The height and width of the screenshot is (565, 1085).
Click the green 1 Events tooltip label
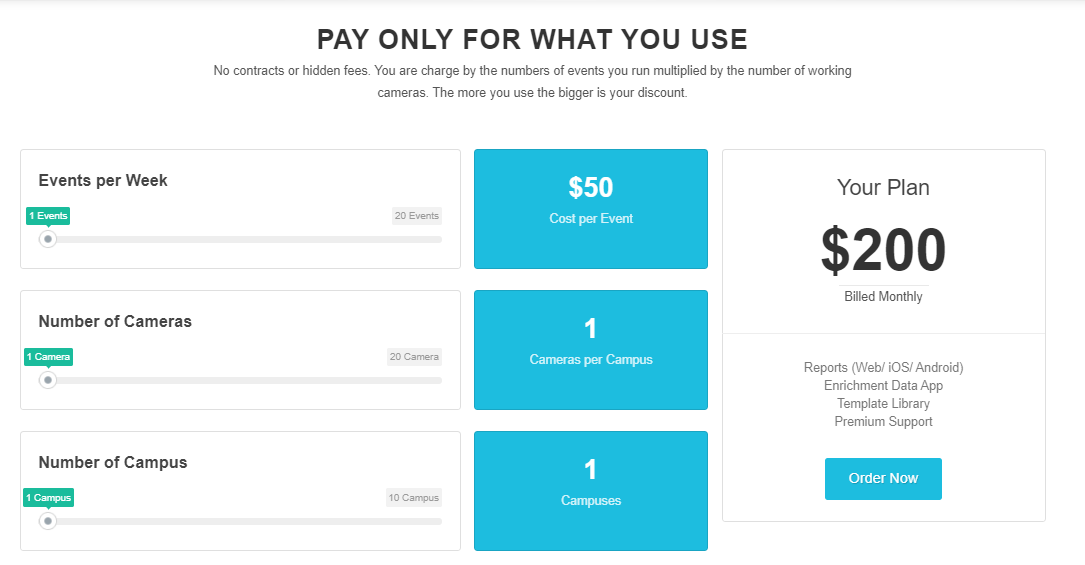48,215
